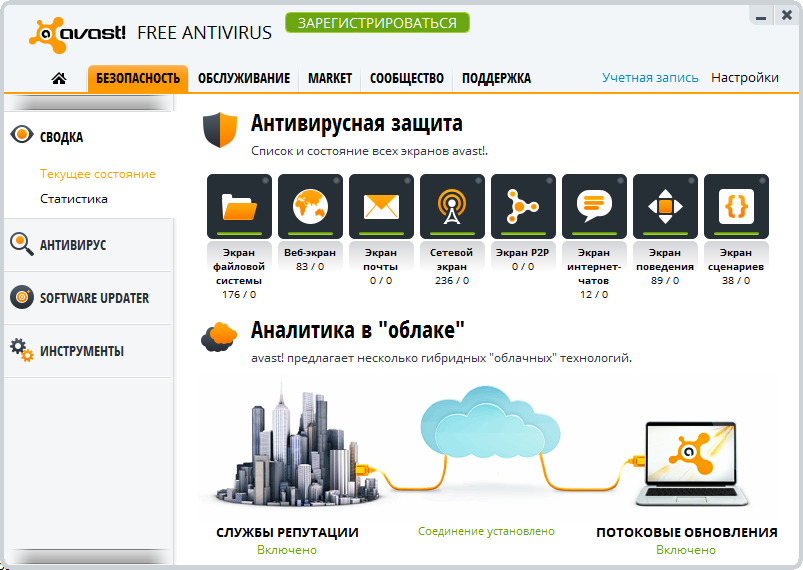Click СЛУЖБЫ РЕПУТАЦИИ heading
Screen dimensions: 803x570
pos(287,533)
